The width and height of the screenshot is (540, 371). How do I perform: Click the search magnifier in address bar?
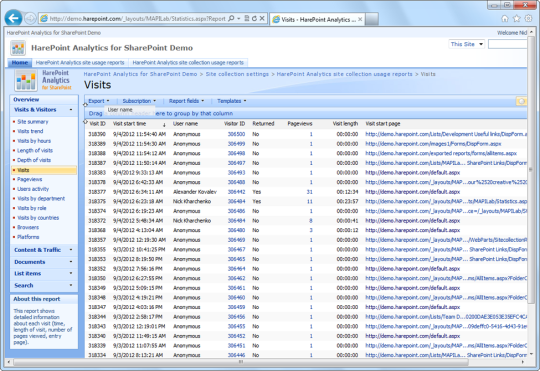pyautogui.click(x=231, y=19)
